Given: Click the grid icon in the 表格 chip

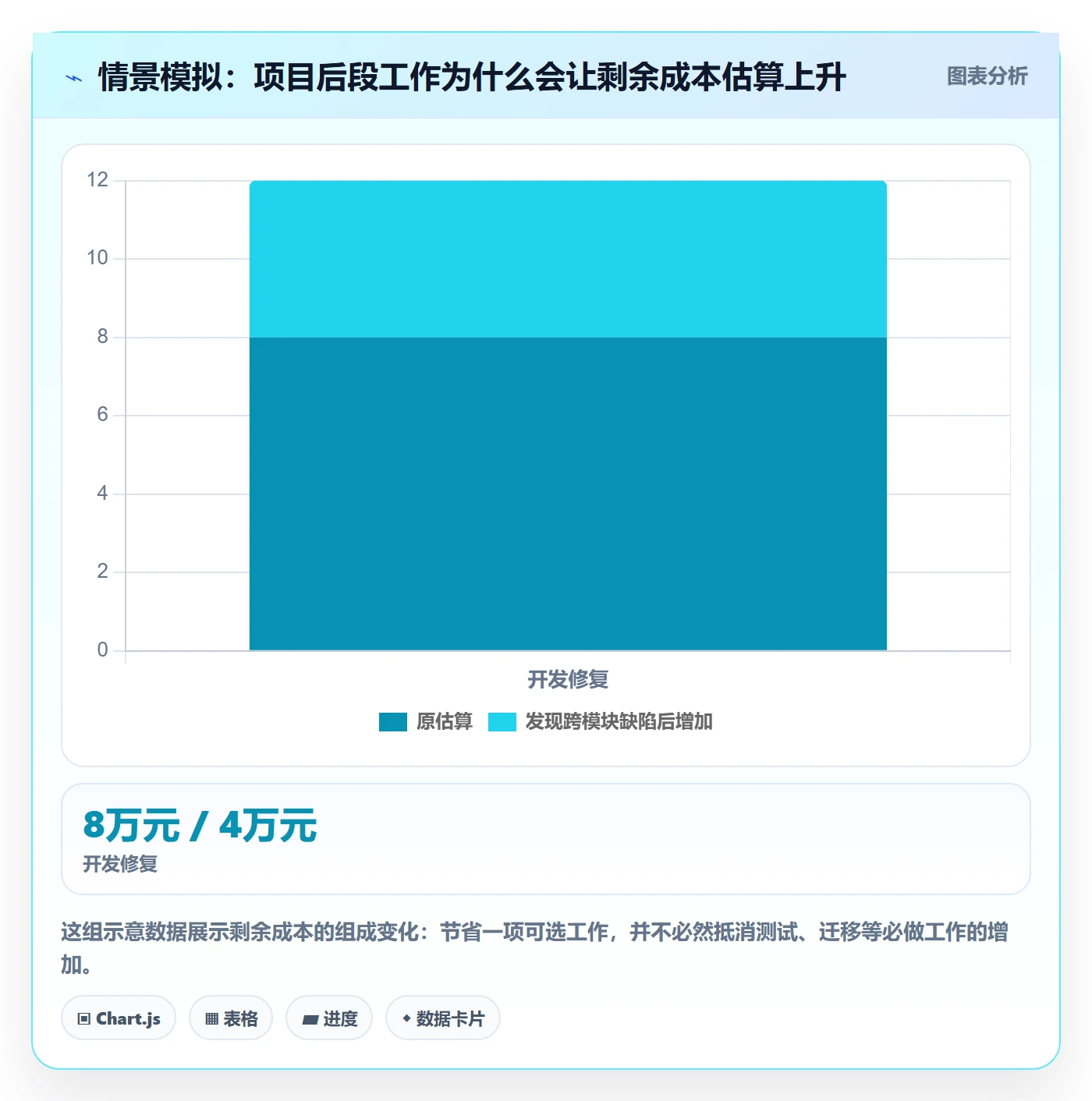Looking at the screenshot, I should 211,1018.
